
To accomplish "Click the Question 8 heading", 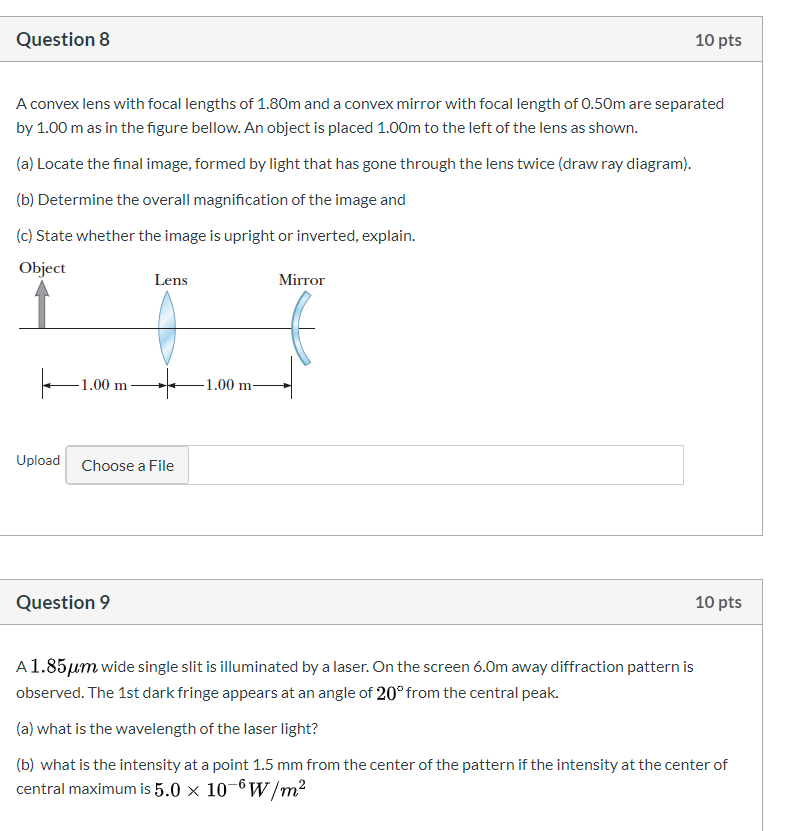I will [63, 40].
